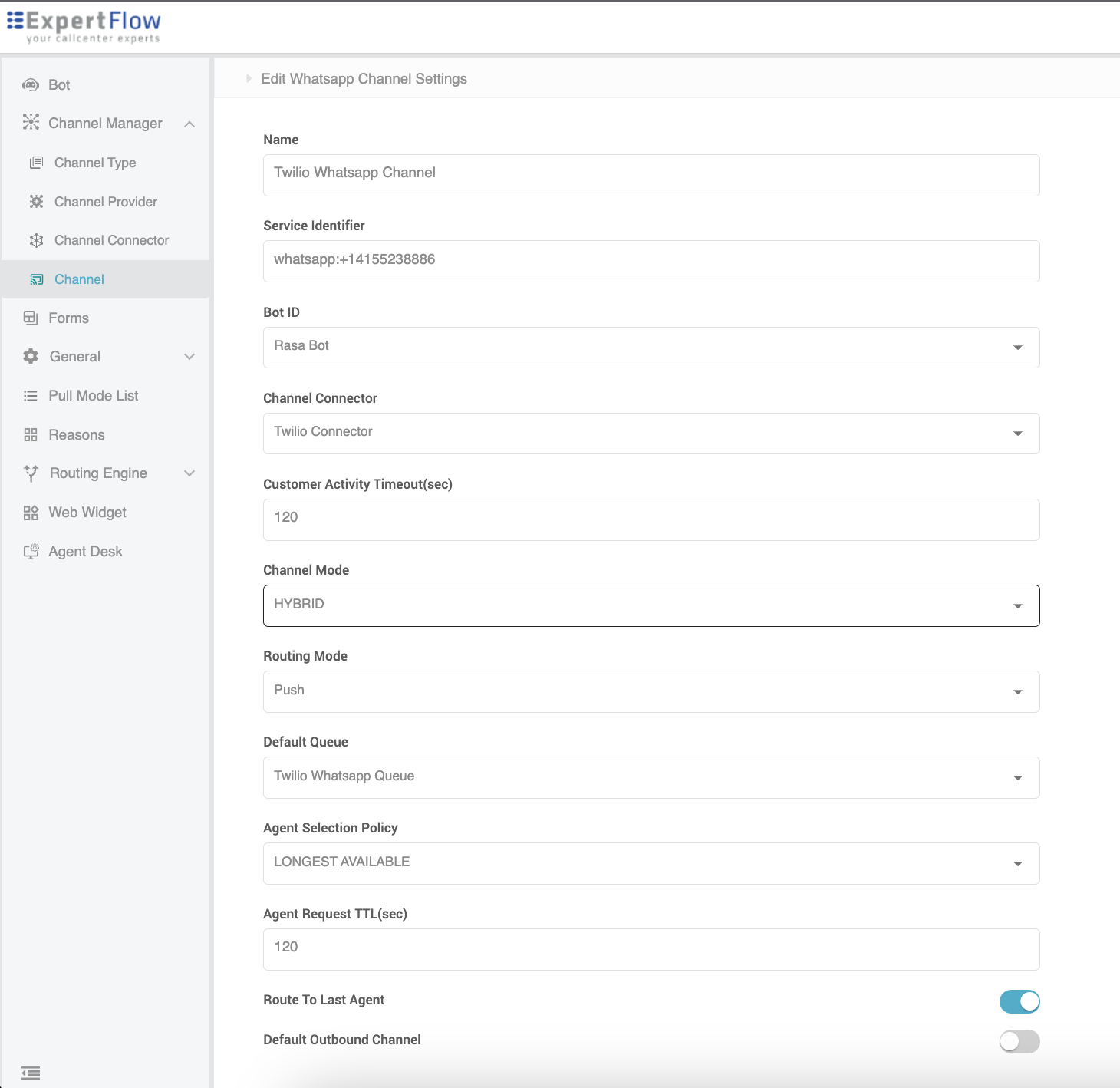
Task: Open the Agent Selection Policy dropdown
Action: click(651, 863)
